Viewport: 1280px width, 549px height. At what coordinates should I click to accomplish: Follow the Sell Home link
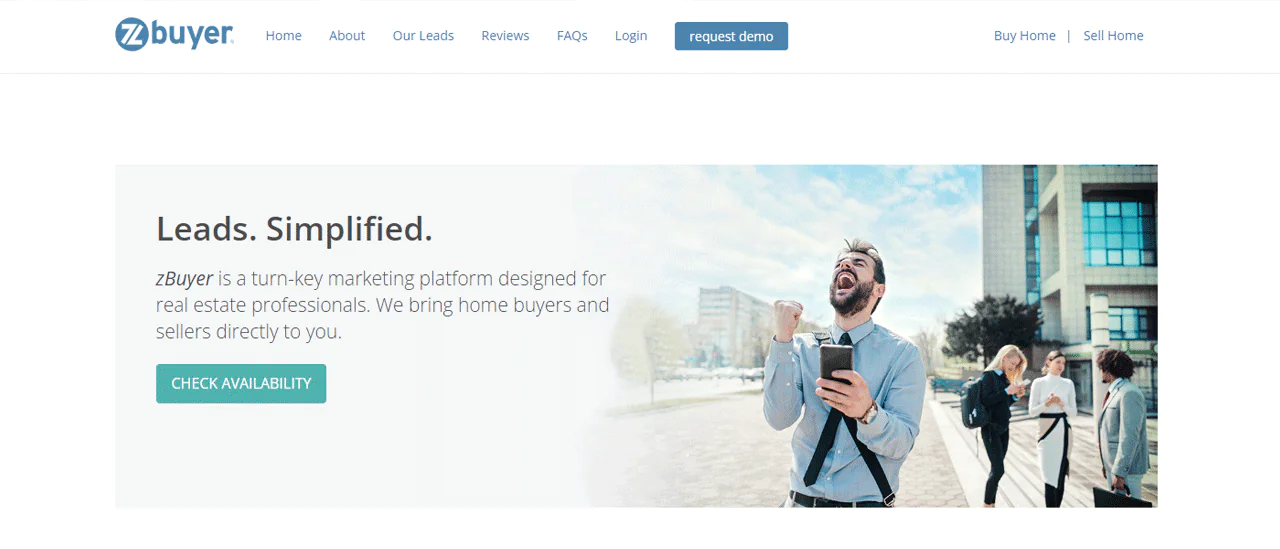[x=1113, y=36]
